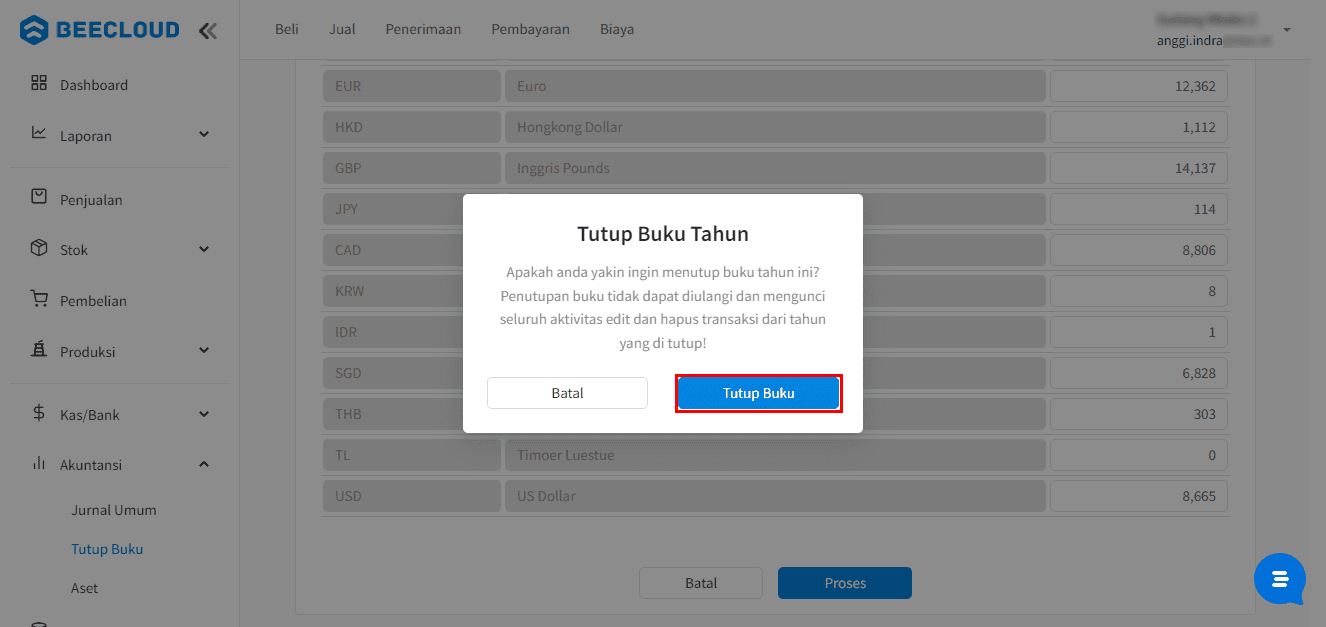The height and width of the screenshot is (627, 1326).
Task: Cancel the dialog with Batal
Action: tap(567, 393)
